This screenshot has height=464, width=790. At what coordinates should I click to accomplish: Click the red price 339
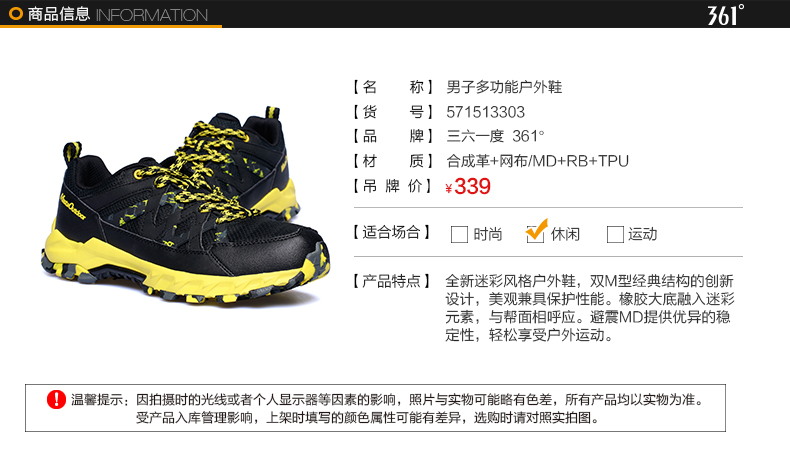pos(472,186)
